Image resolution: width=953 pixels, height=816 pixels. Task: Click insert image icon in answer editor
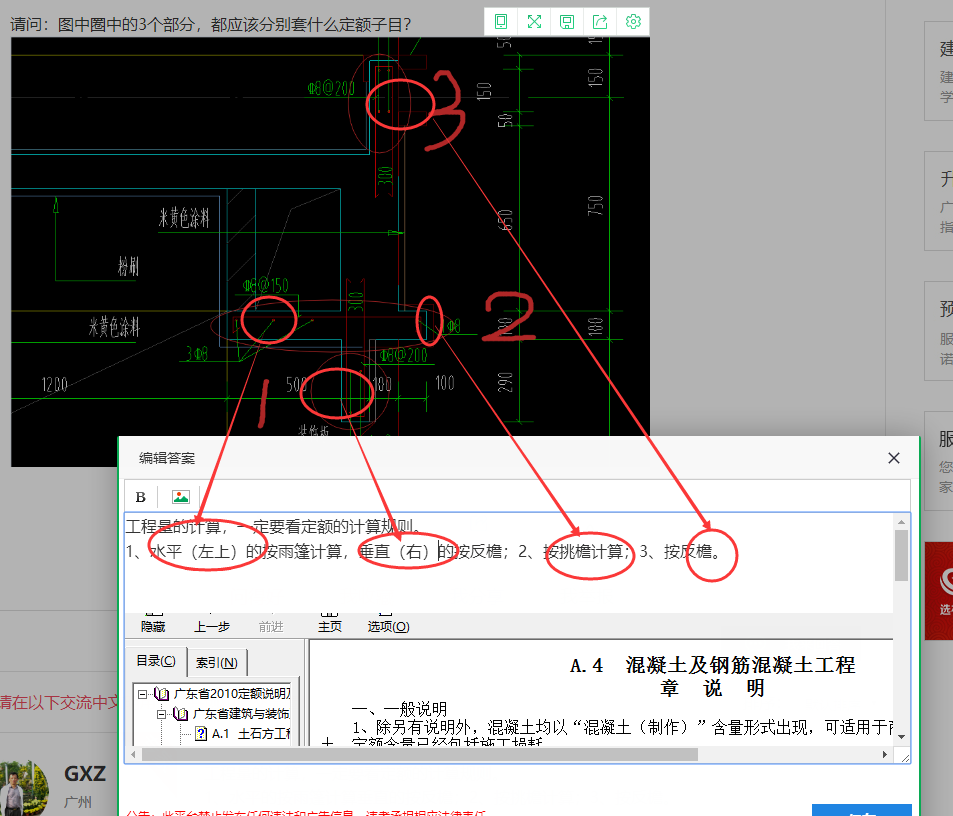tap(181, 497)
